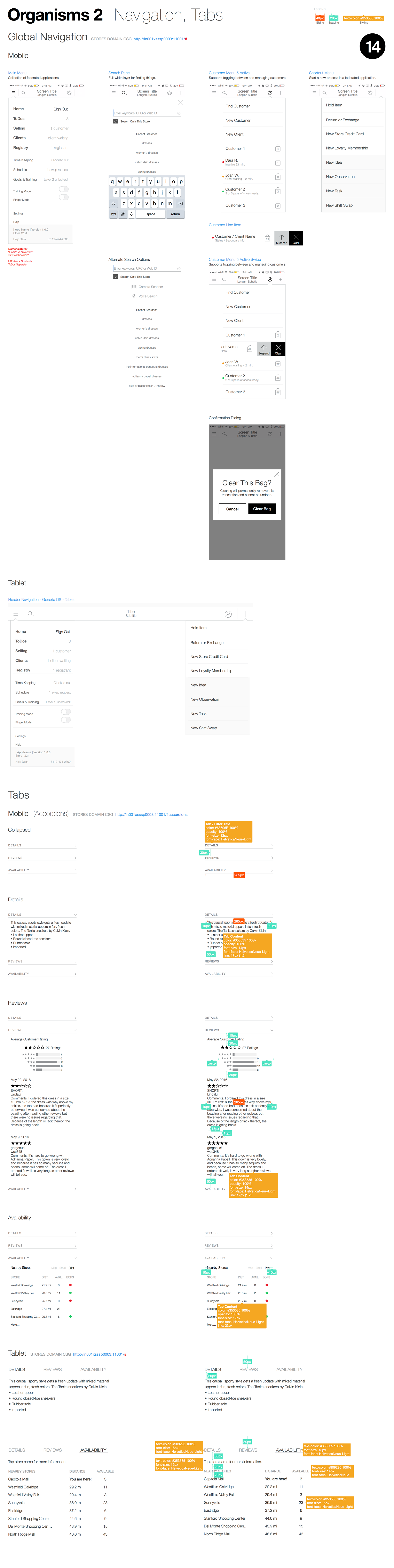394x1568 pixels.
Task: Toggle Ringer Mode switch in tablet menu
Action: pos(66,720)
